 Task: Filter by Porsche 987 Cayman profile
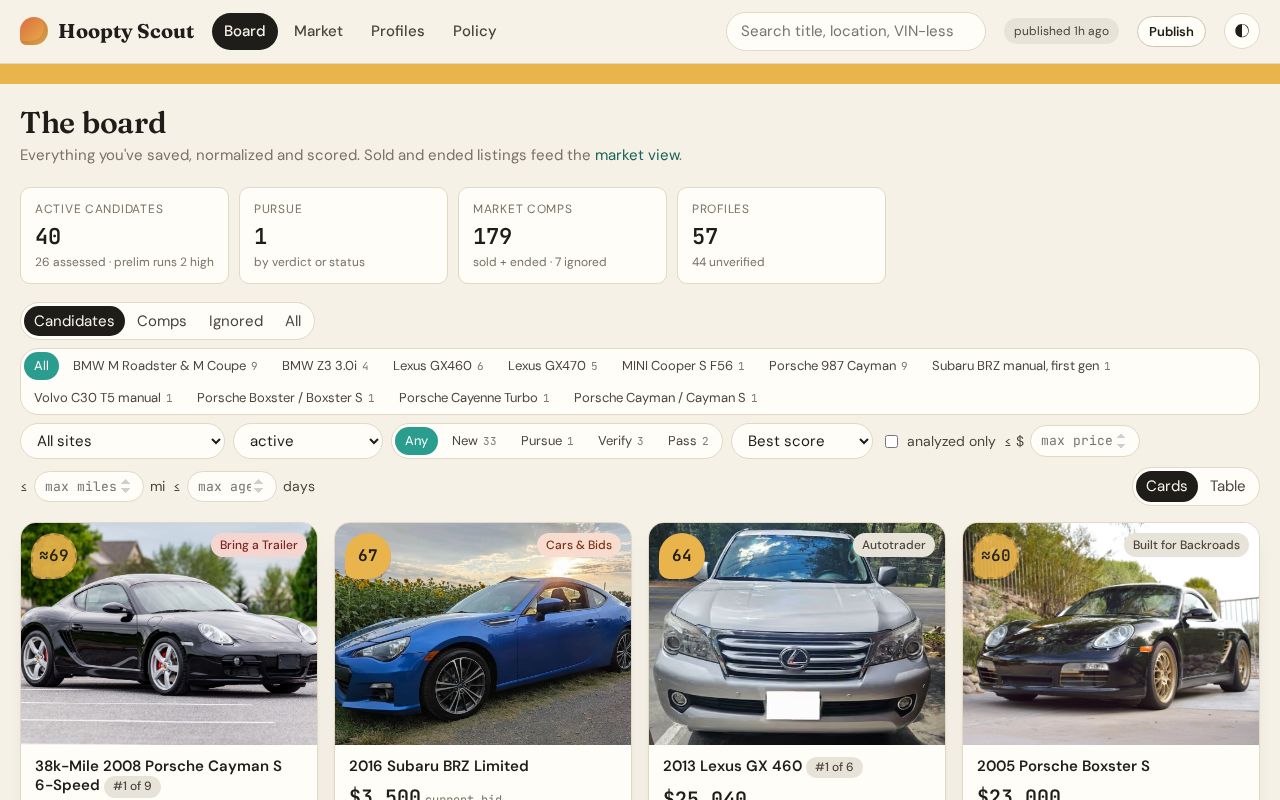pyautogui.click(x=838, y=366)
